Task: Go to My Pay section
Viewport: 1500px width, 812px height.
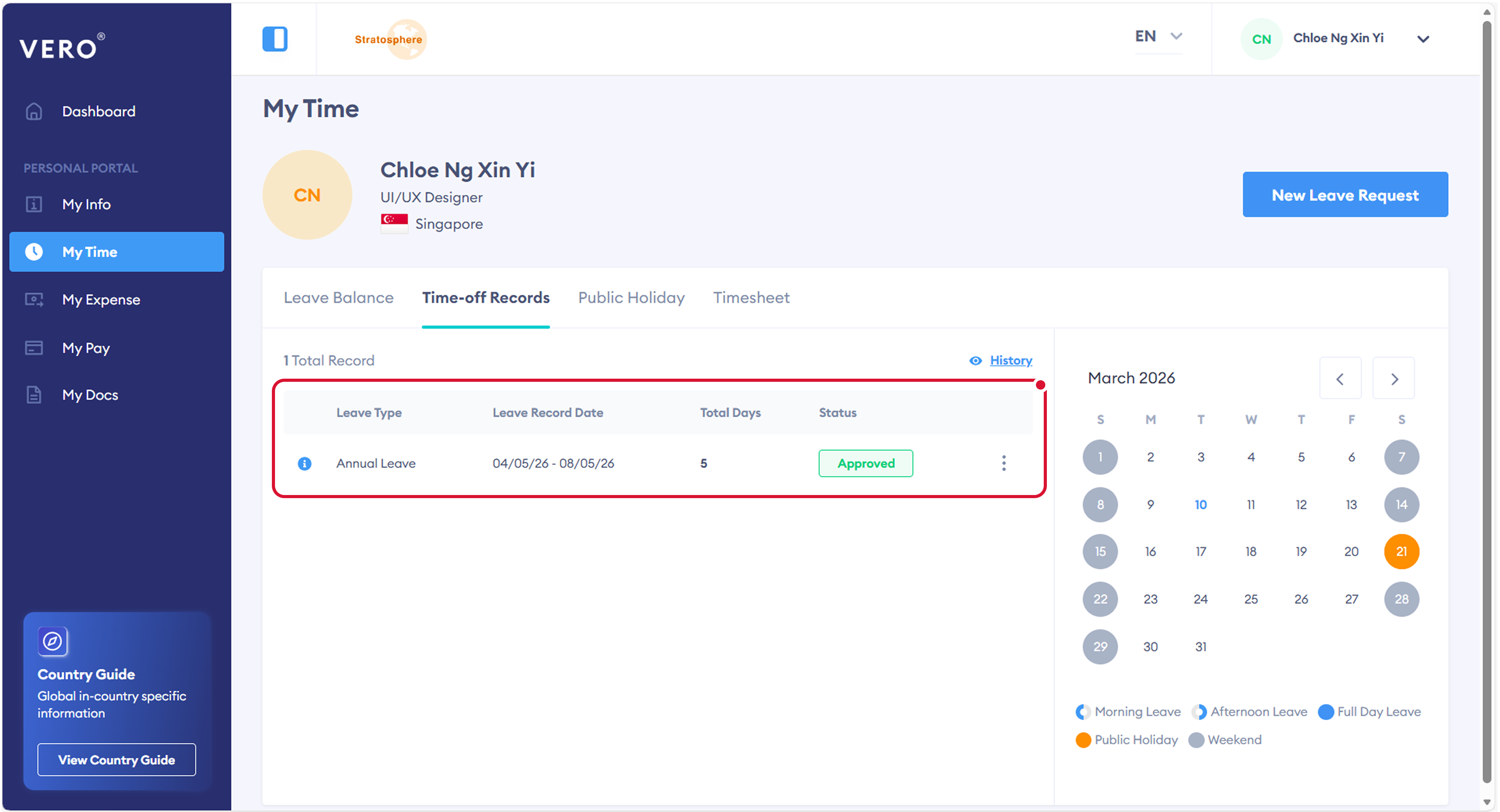Action: 86,348
